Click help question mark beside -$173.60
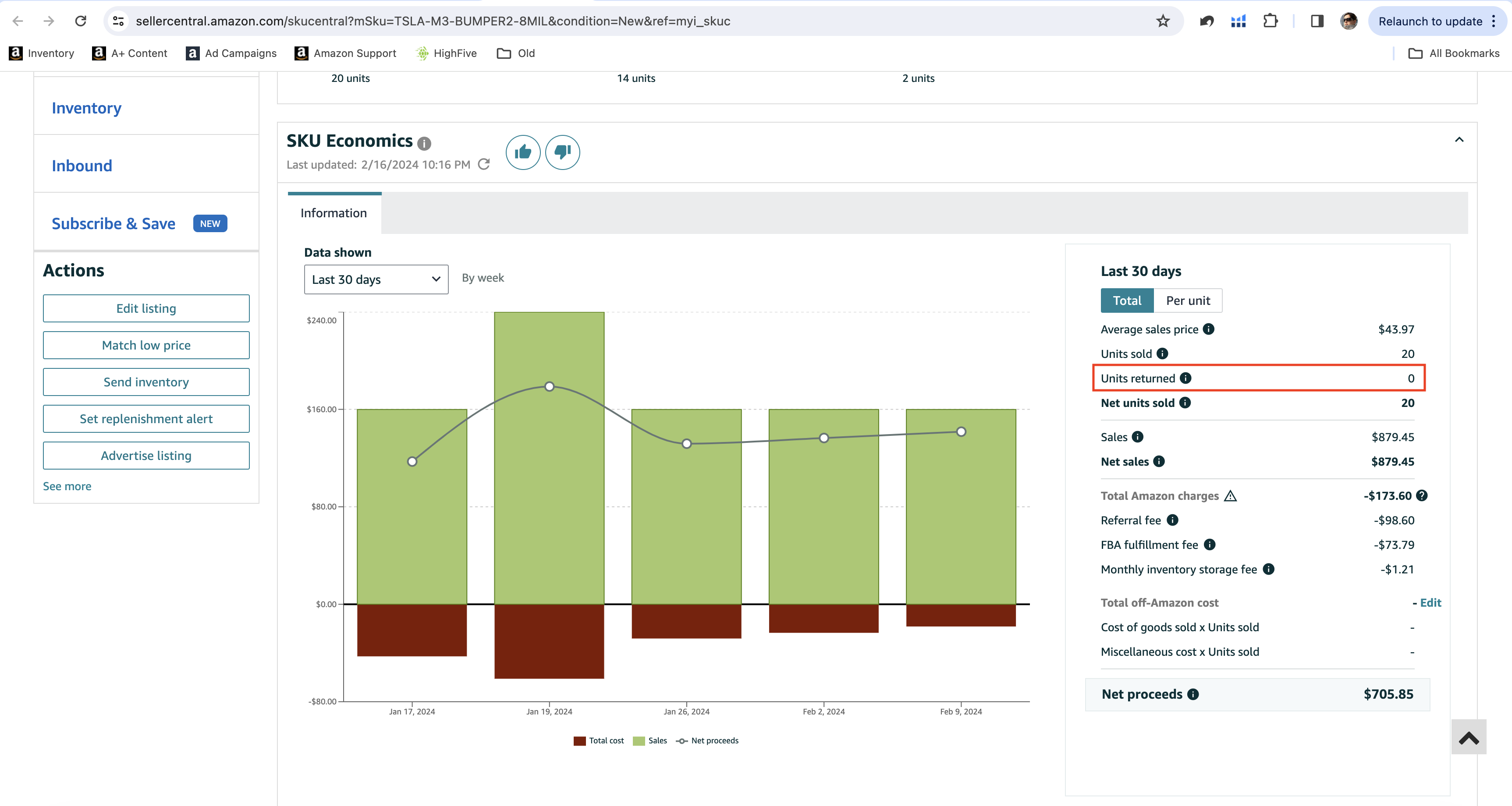This screenshot has width=1512, height=806. [x=1421, y=496]
